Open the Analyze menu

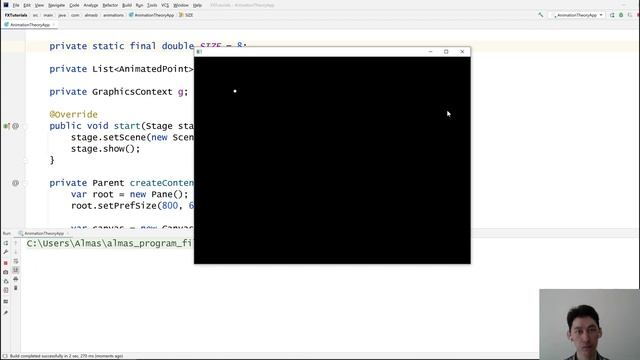tap(91, 5)
